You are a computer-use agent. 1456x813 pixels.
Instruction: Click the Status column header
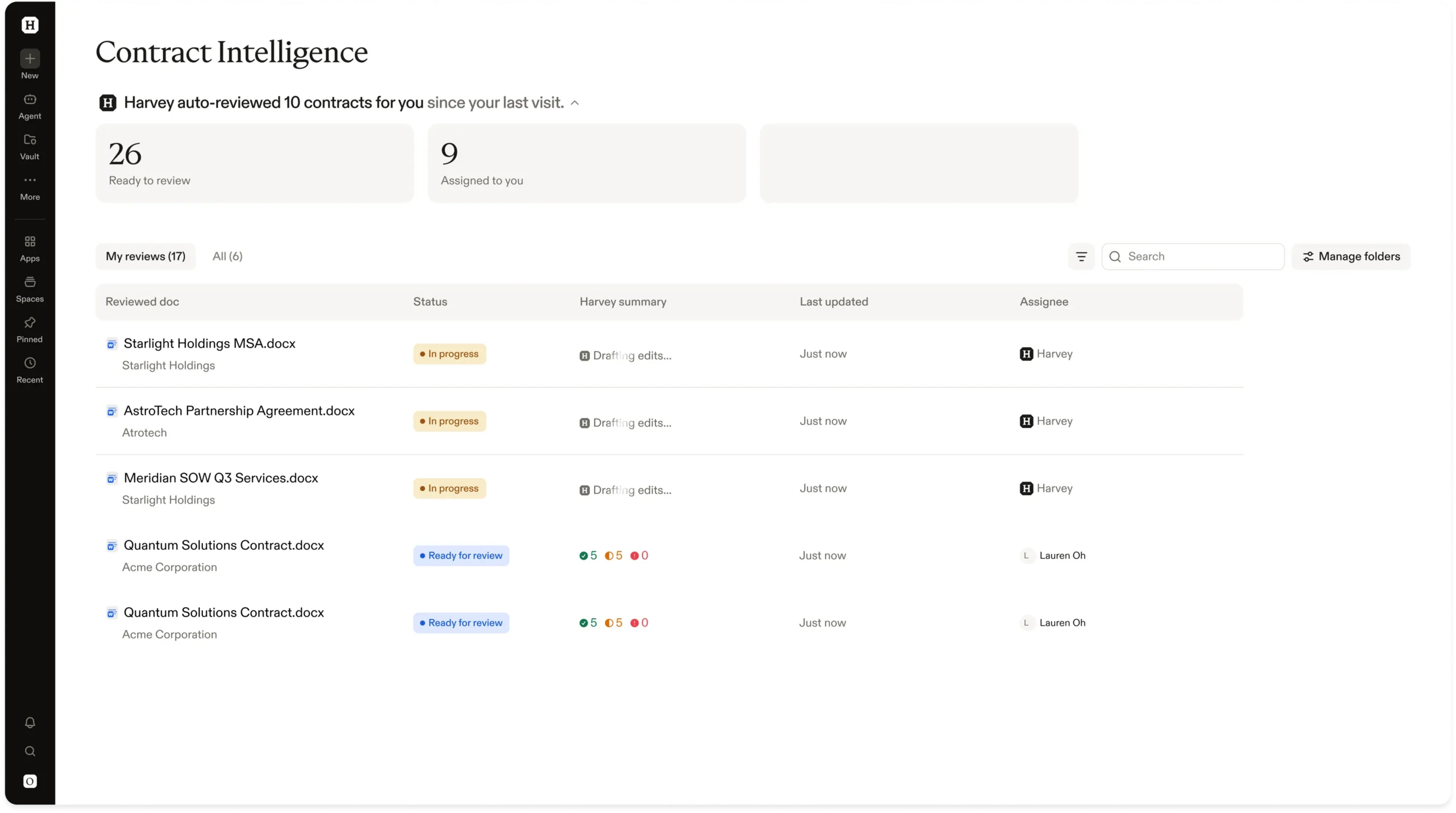(430, 302)
